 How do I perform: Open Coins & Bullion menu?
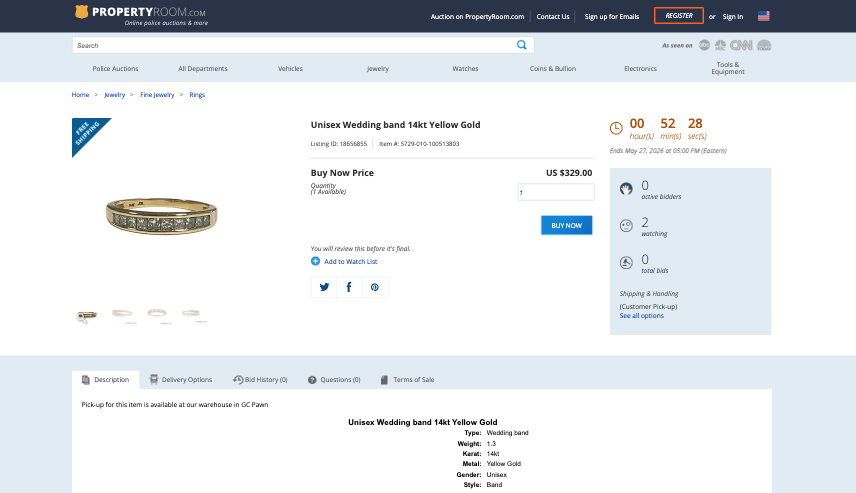pos(552,68)
